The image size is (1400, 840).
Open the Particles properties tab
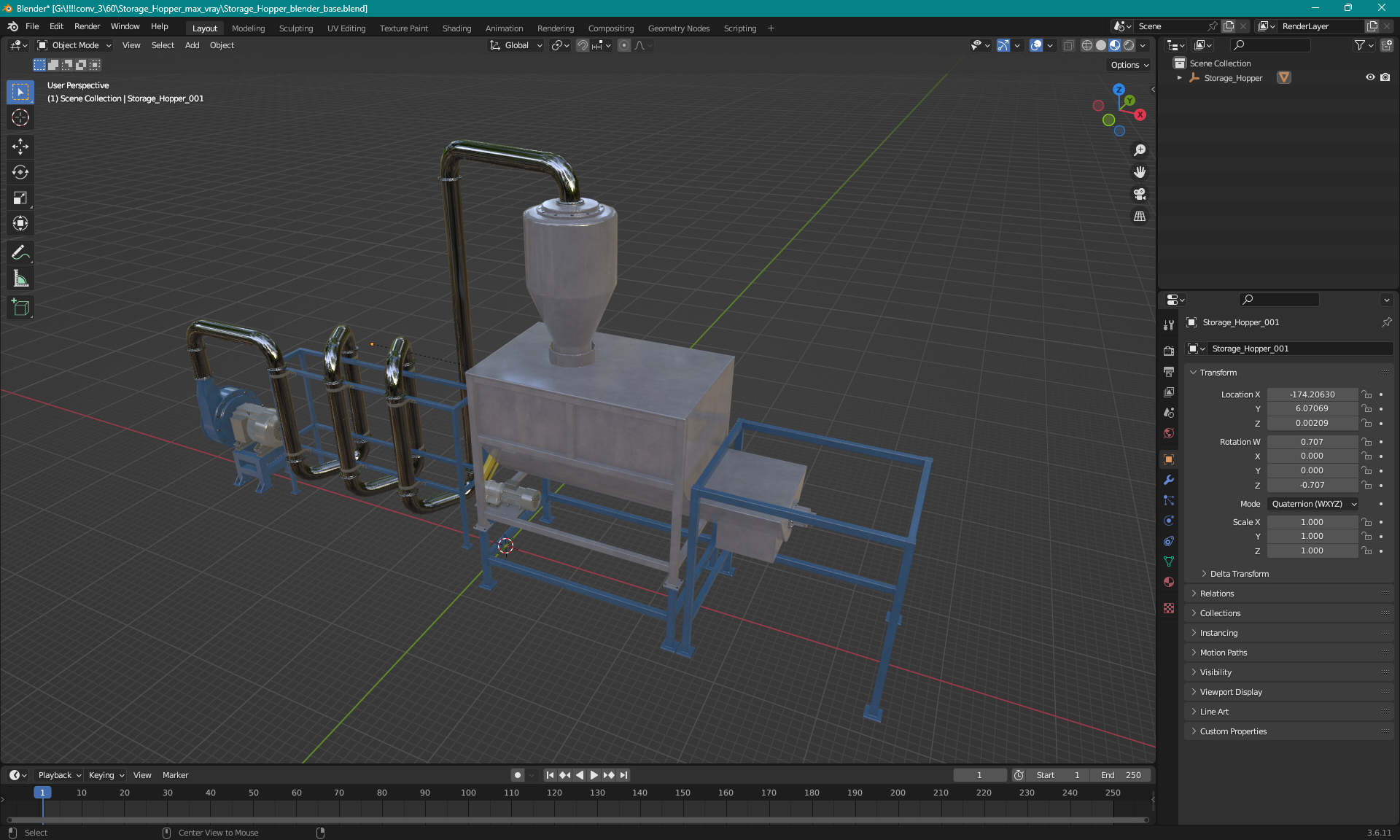(x=1169, y=500)
